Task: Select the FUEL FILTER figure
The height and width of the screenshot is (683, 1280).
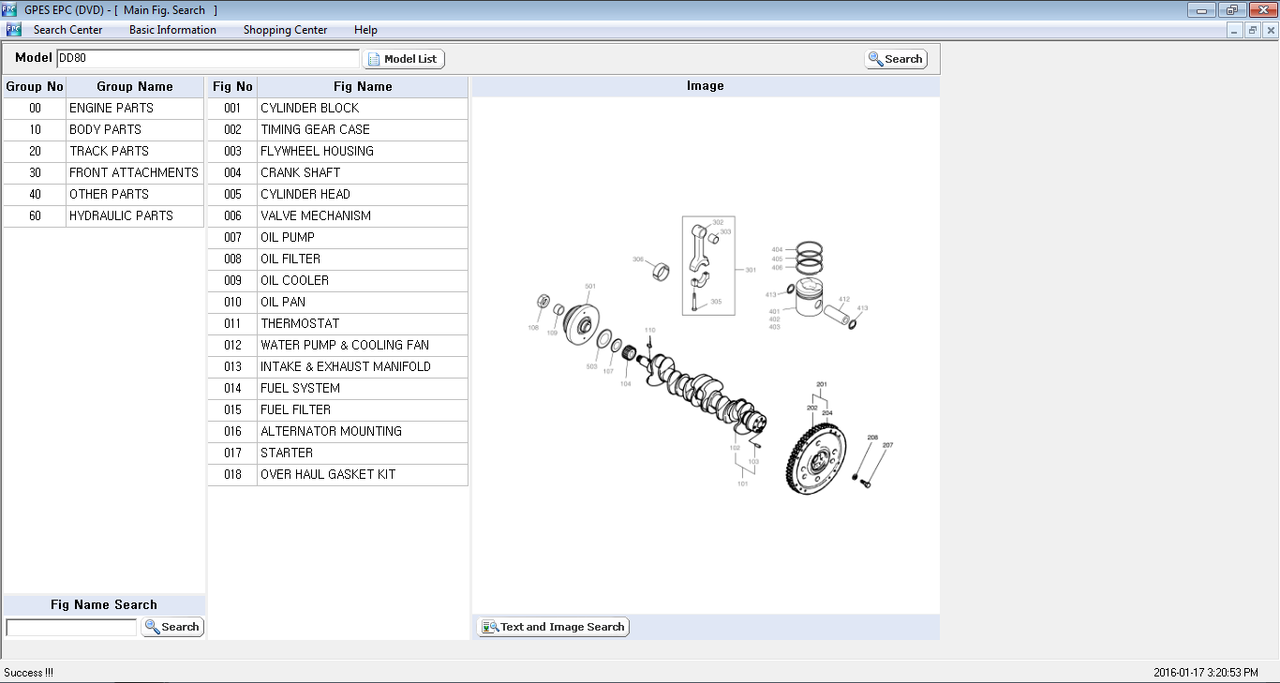Action: point(338,410)
